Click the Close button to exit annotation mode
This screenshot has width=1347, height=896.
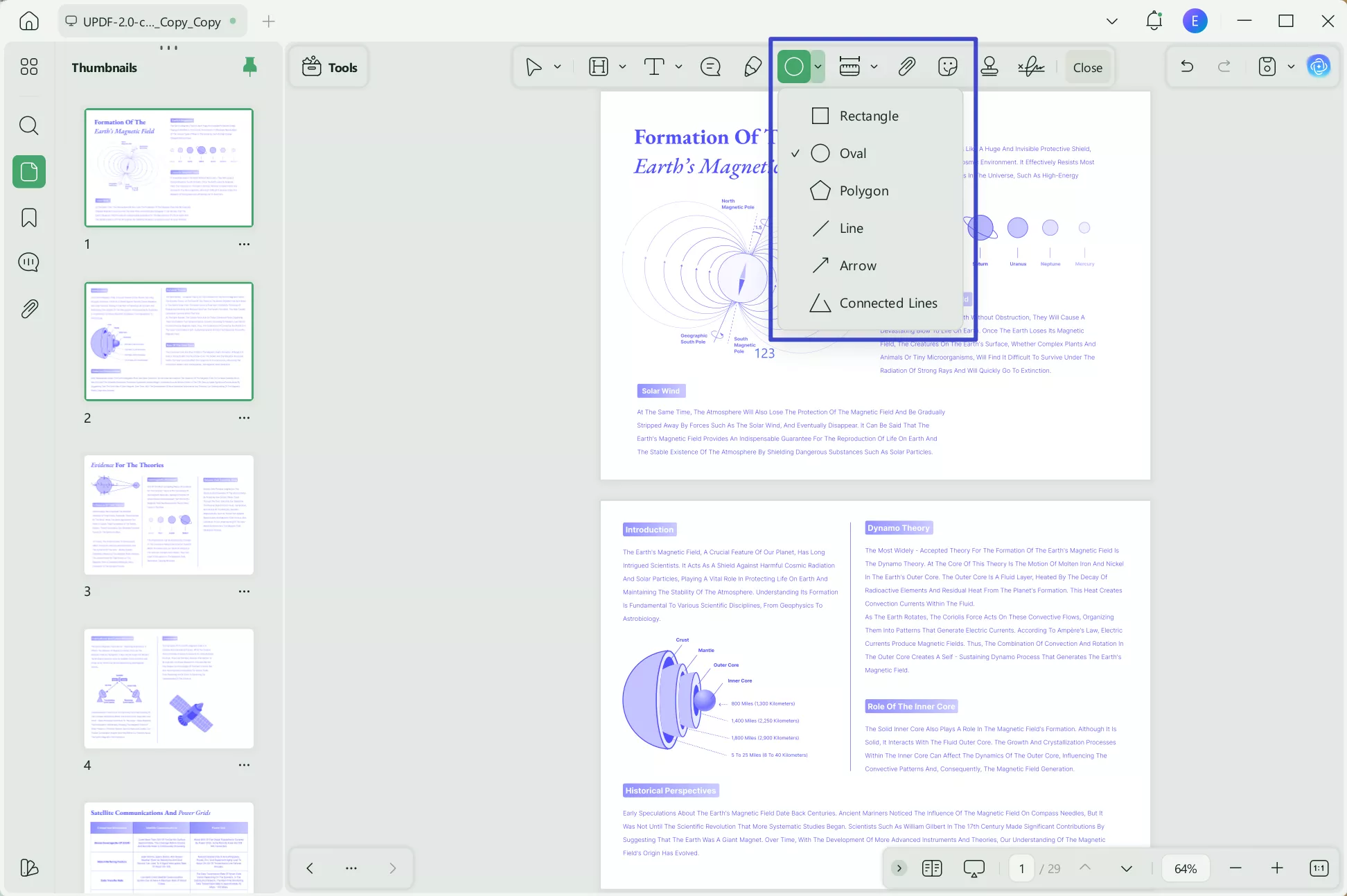(x=1087, y=67)
